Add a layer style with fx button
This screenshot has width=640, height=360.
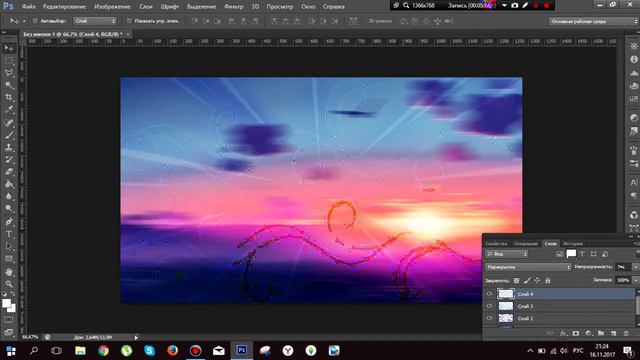click(x=563, y=333)
